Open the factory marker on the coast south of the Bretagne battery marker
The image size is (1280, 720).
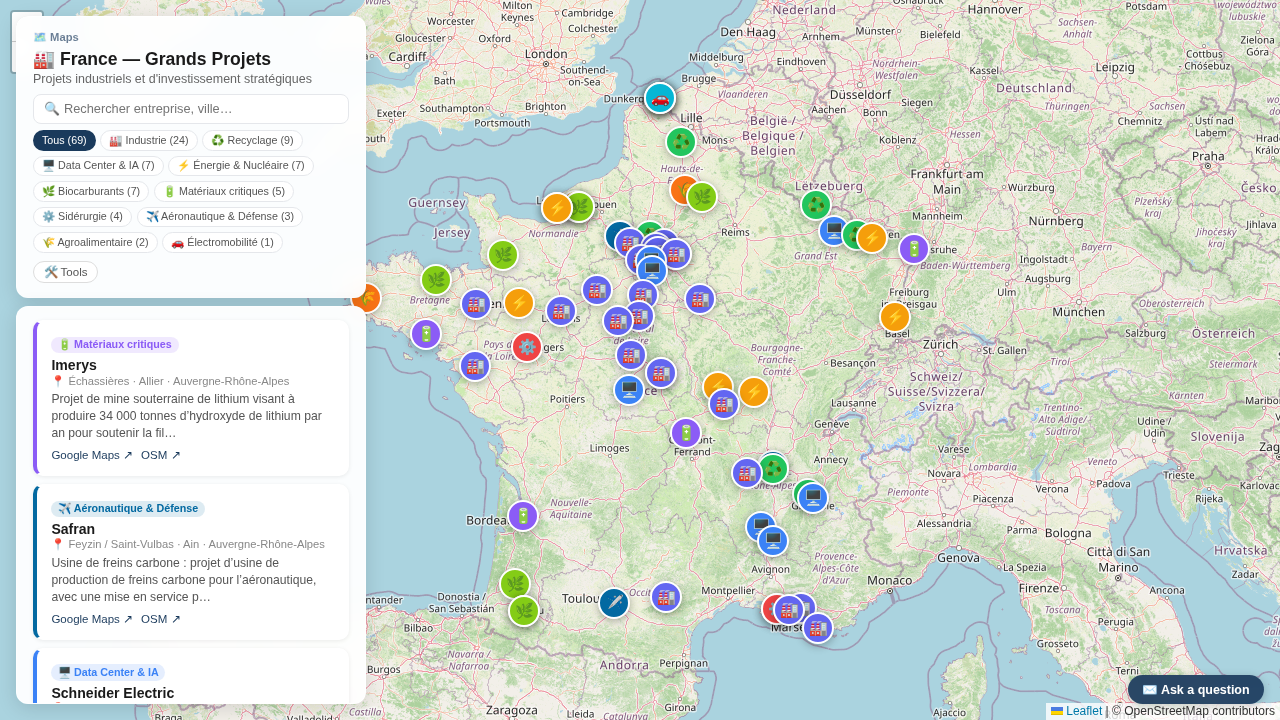pos(475,366)
